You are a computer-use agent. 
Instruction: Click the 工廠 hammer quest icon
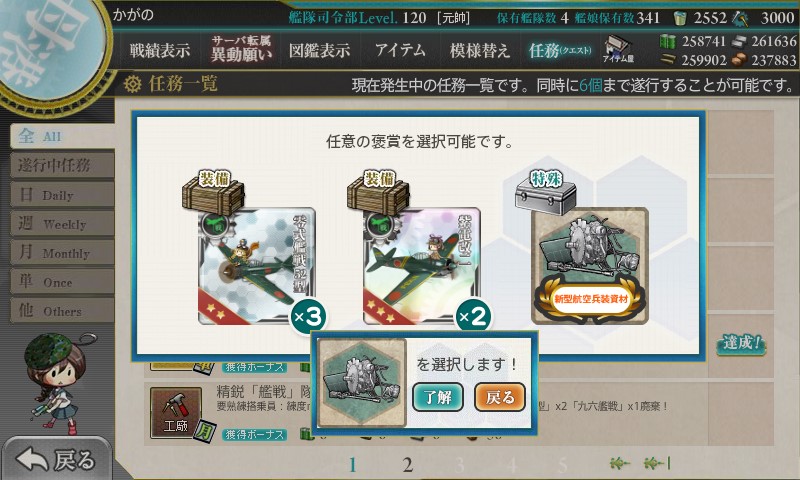(176, 413)
